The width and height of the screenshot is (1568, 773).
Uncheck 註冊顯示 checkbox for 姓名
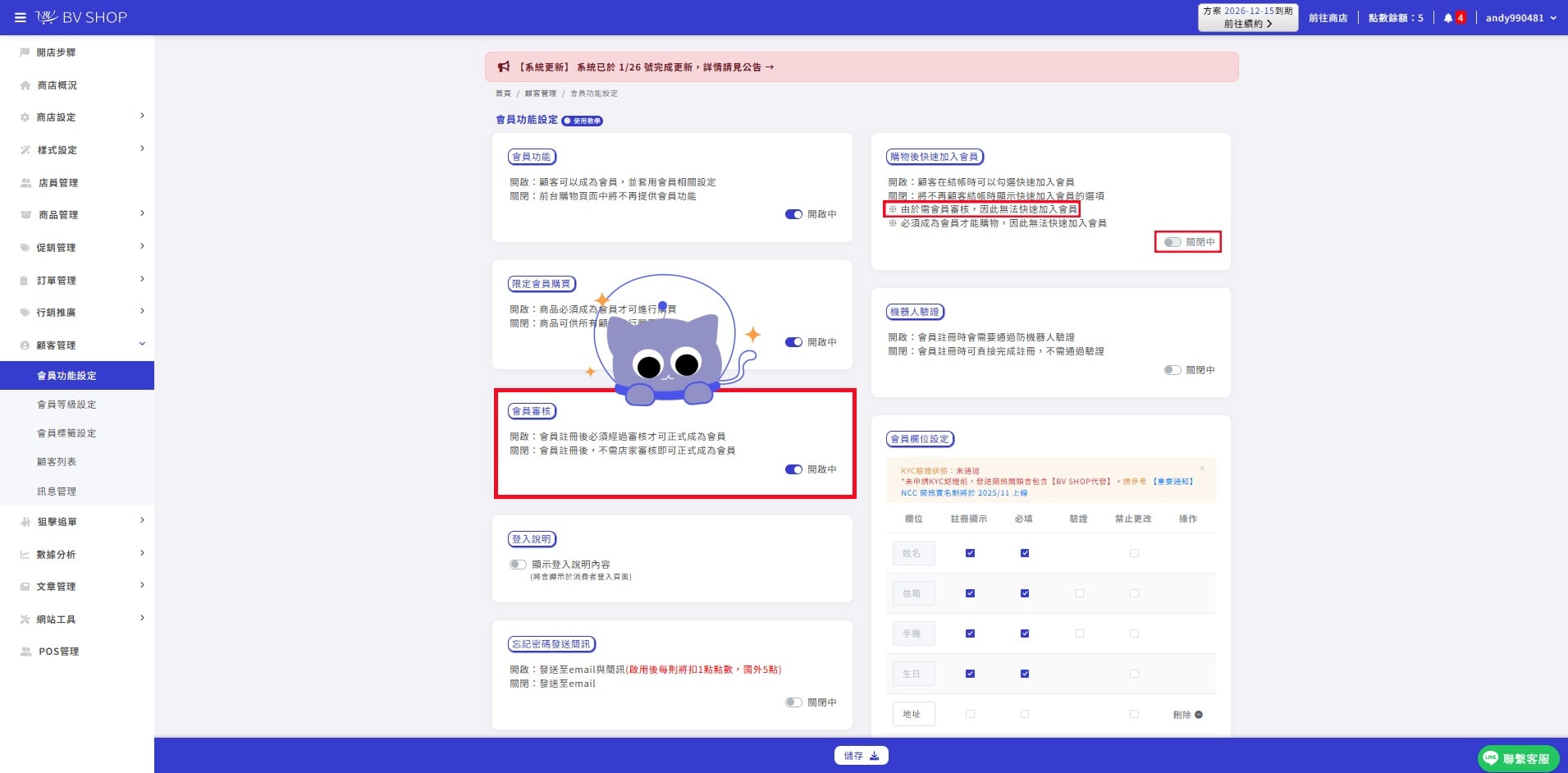pos(970,553)
